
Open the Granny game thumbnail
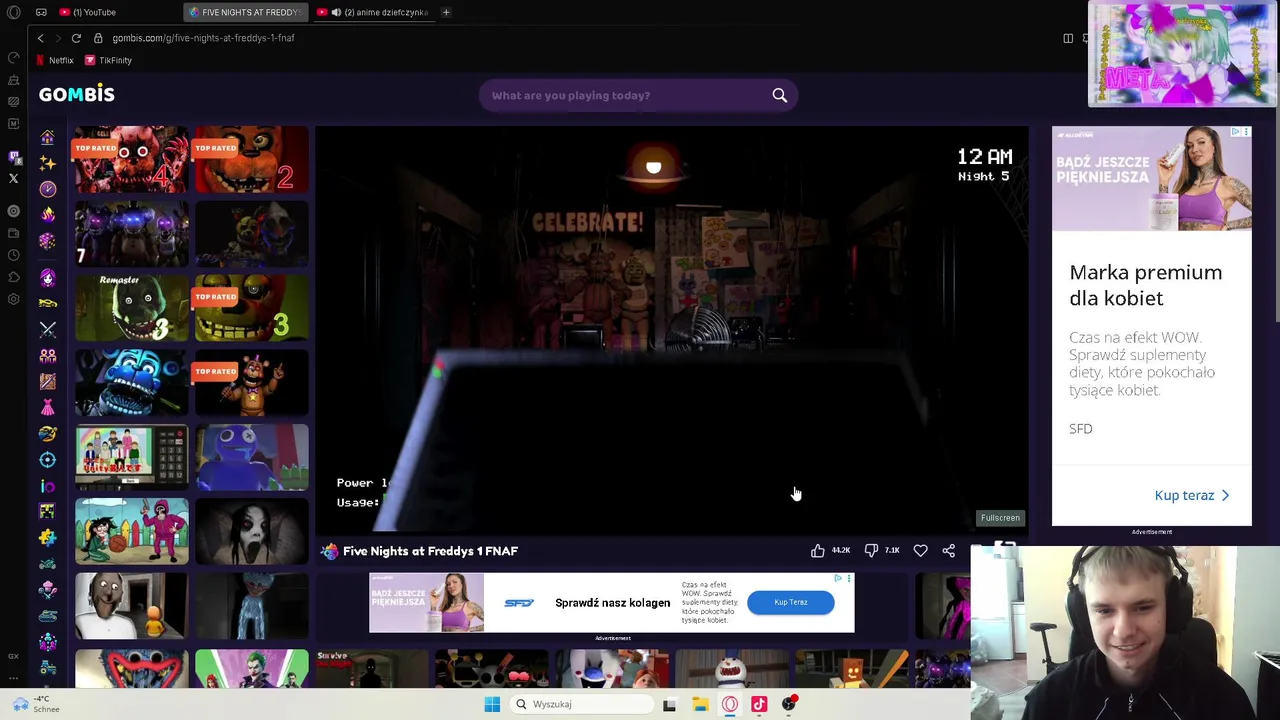131,606
